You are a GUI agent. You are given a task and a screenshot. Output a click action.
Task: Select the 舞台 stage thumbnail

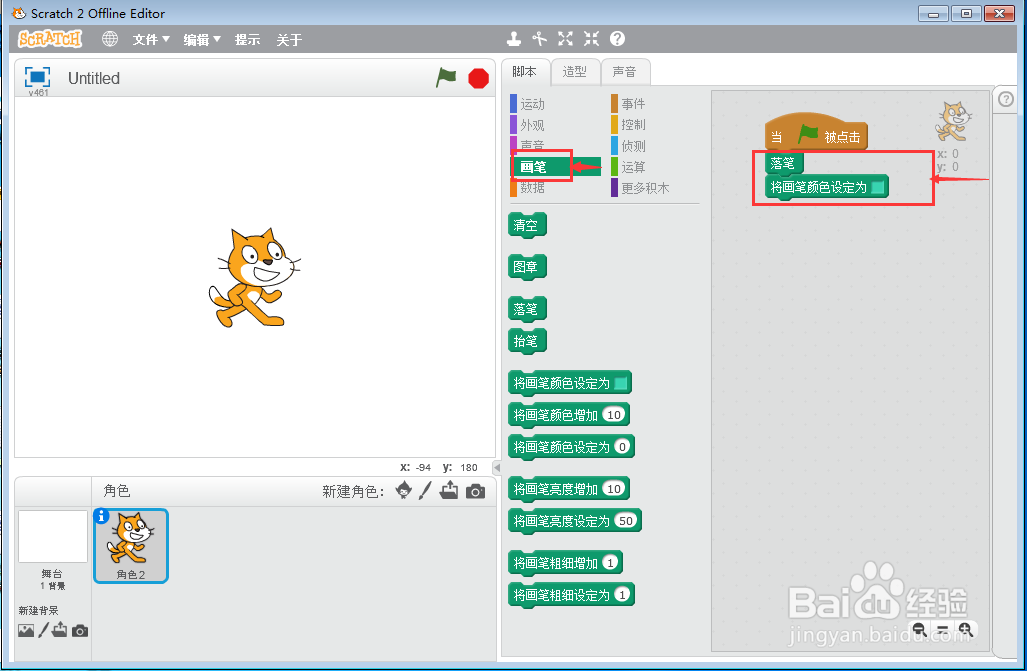[x=52, y=537]
